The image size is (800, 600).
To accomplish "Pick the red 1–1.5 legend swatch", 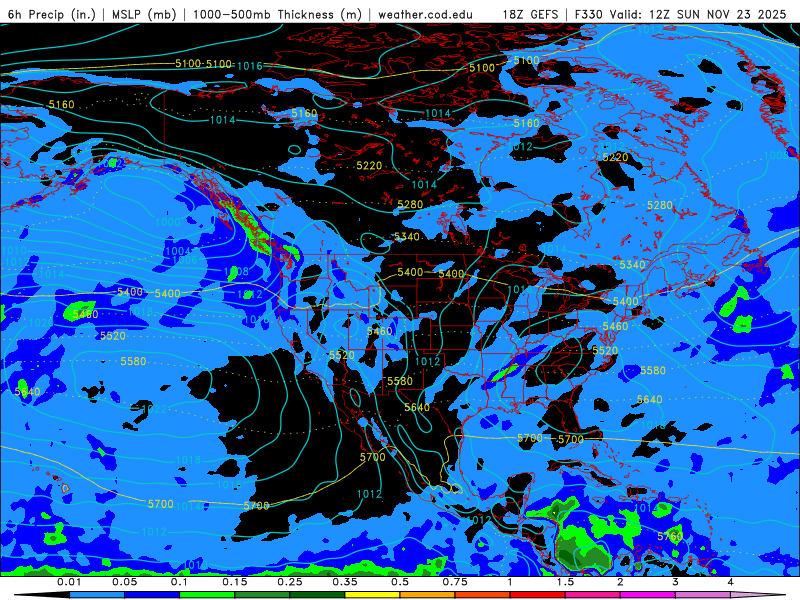I will point(538,595).
